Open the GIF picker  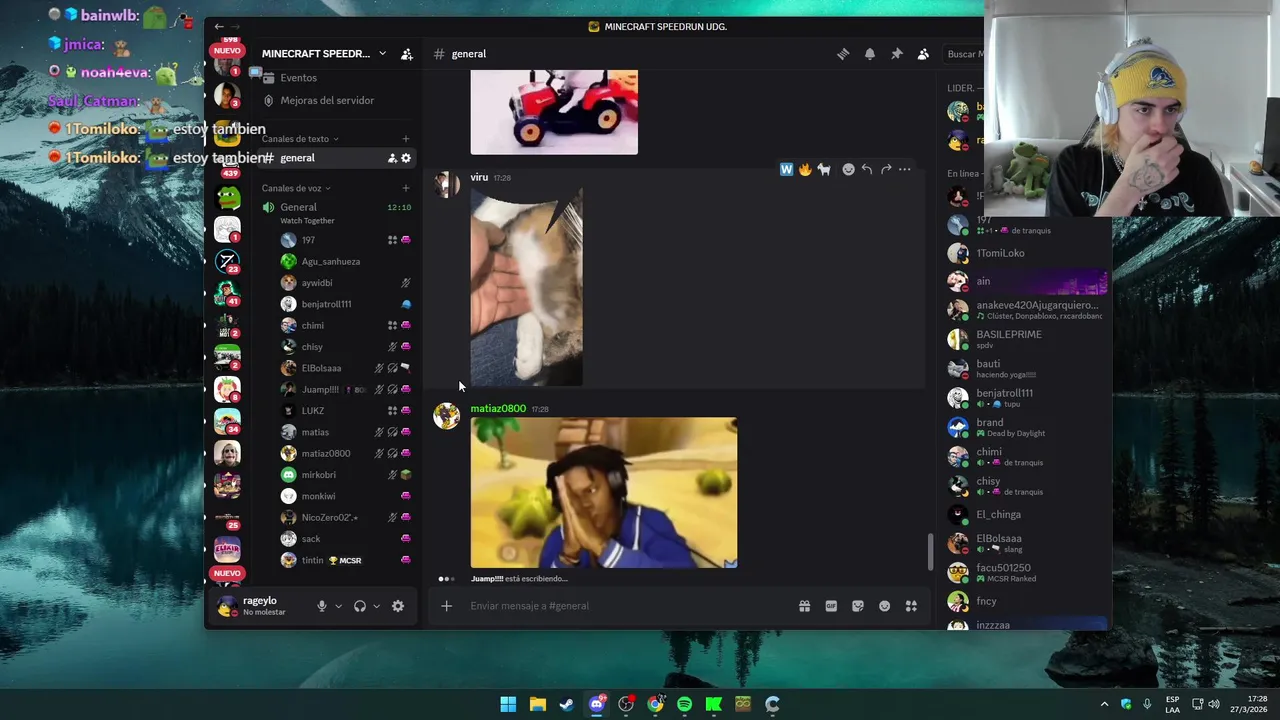point(831,606)
